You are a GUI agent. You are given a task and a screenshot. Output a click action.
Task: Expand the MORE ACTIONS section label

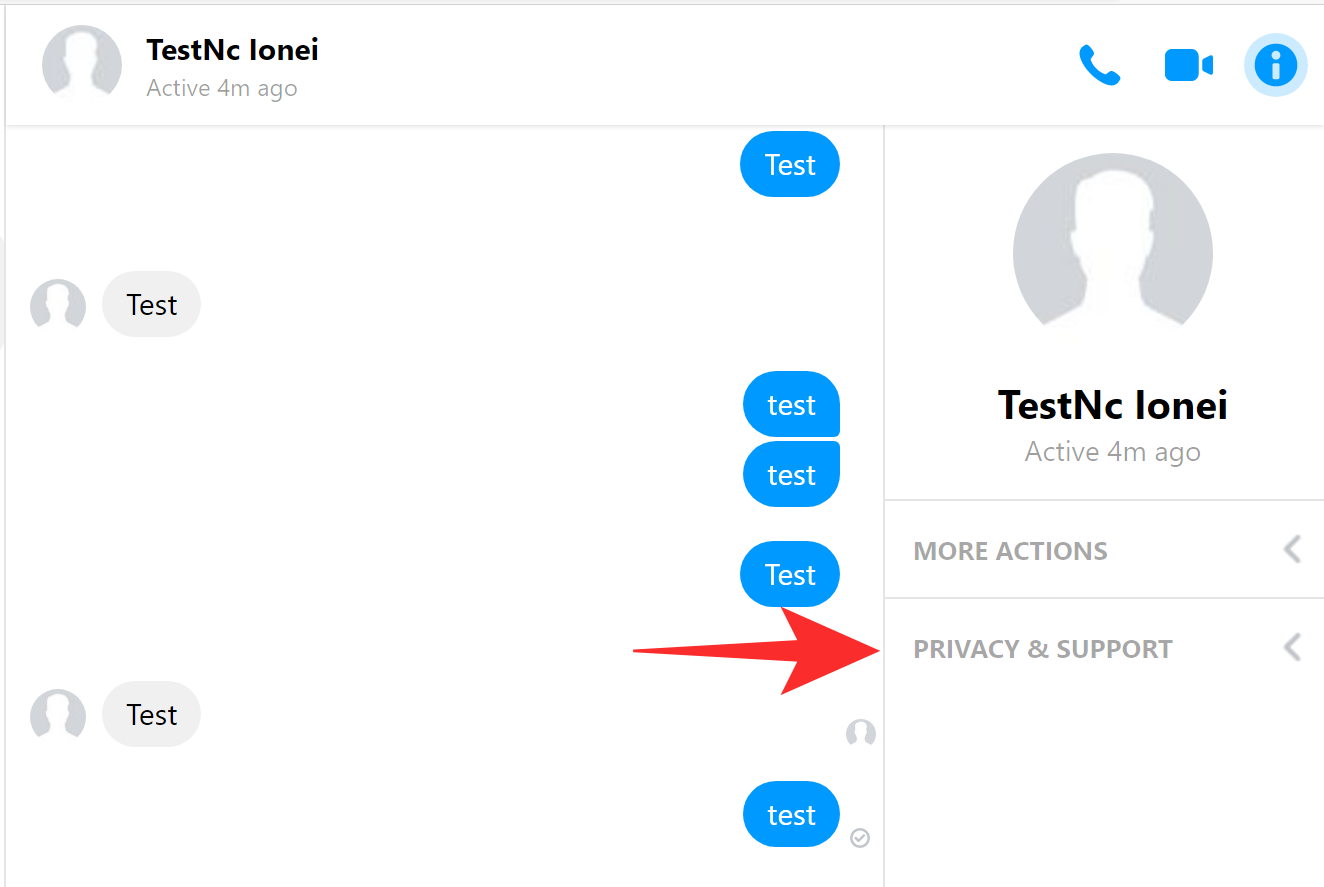tap(1010, 551)
